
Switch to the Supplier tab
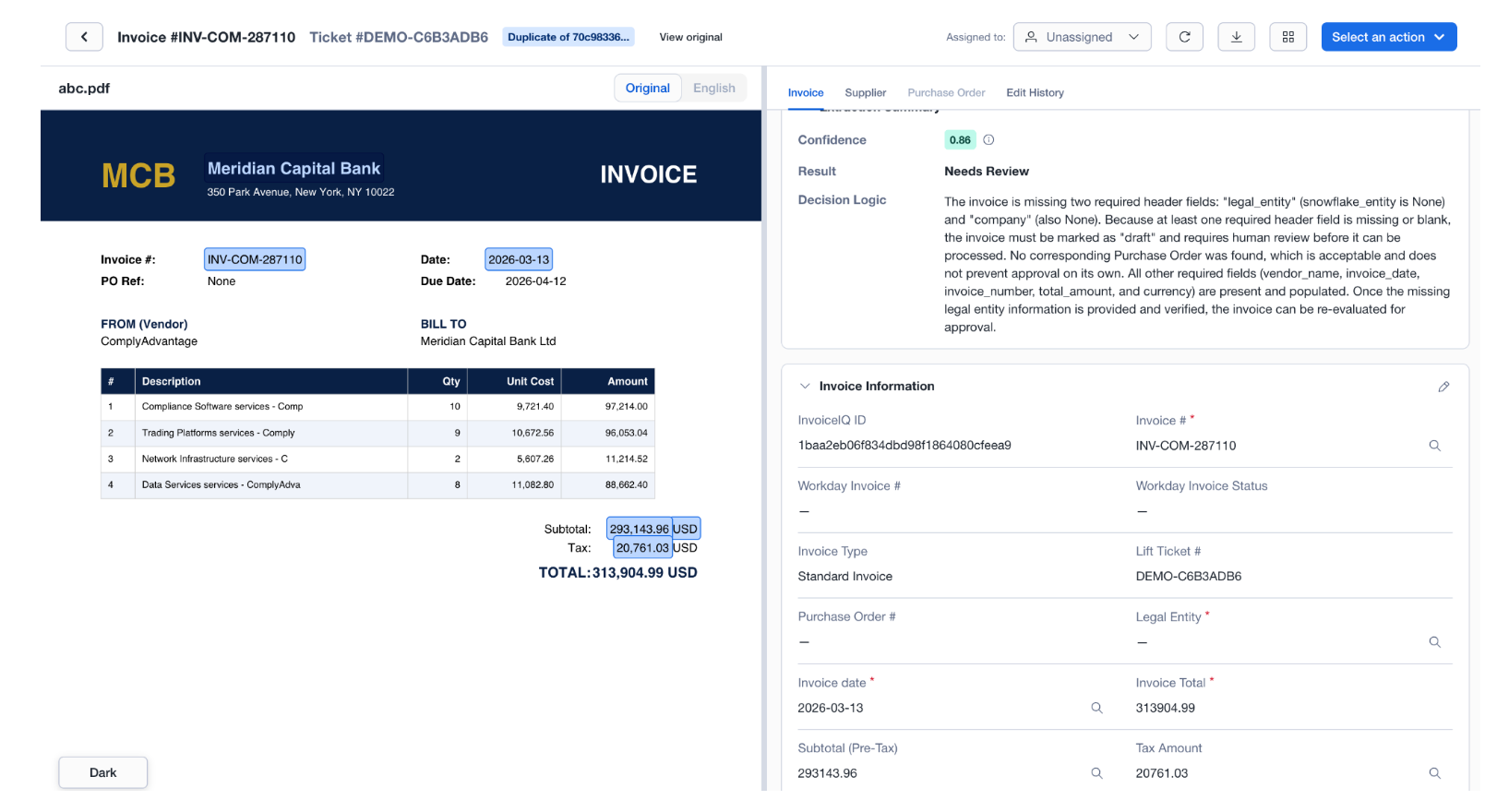click(865, 93)
